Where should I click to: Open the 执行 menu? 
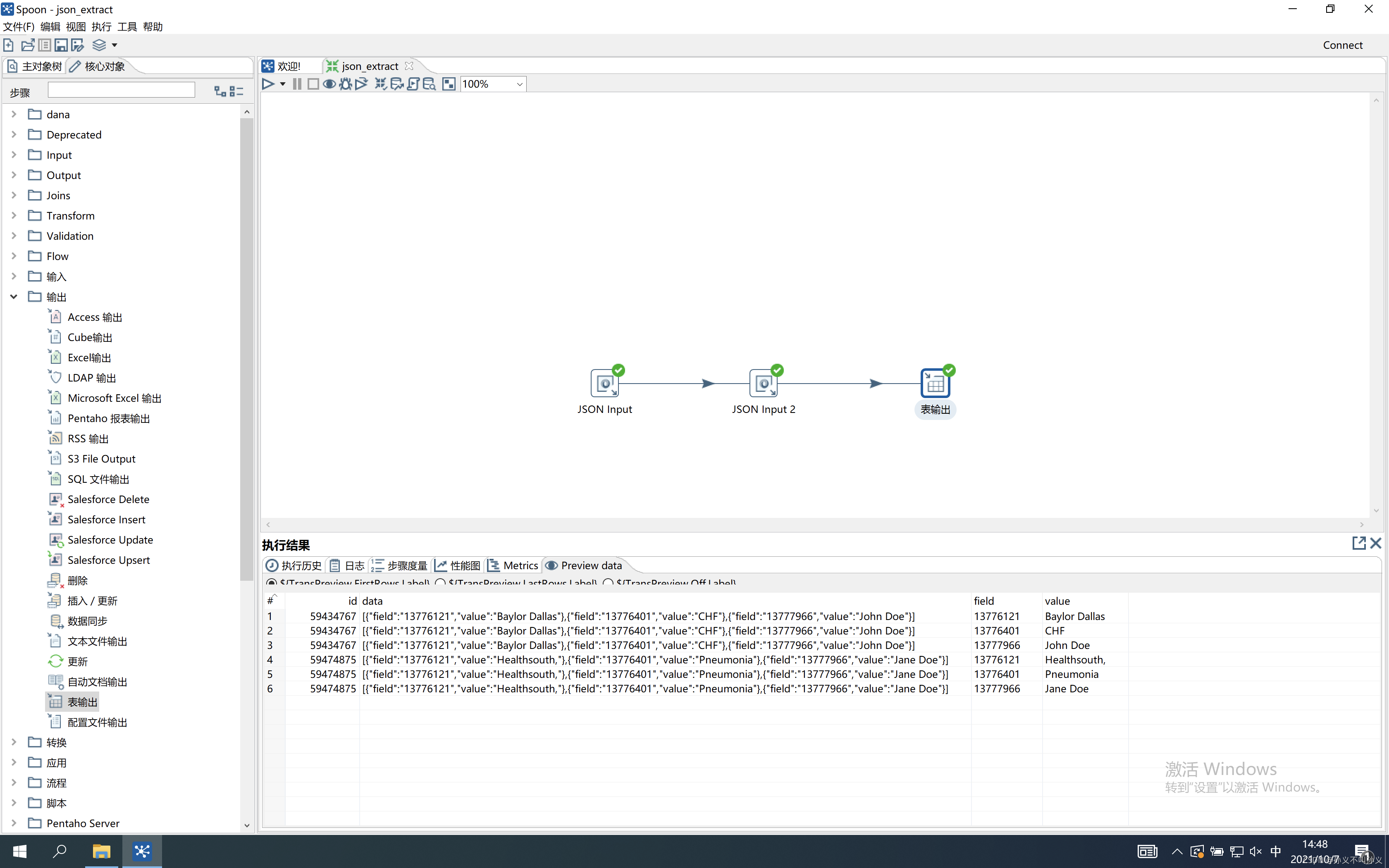click(x=101, y=26)
